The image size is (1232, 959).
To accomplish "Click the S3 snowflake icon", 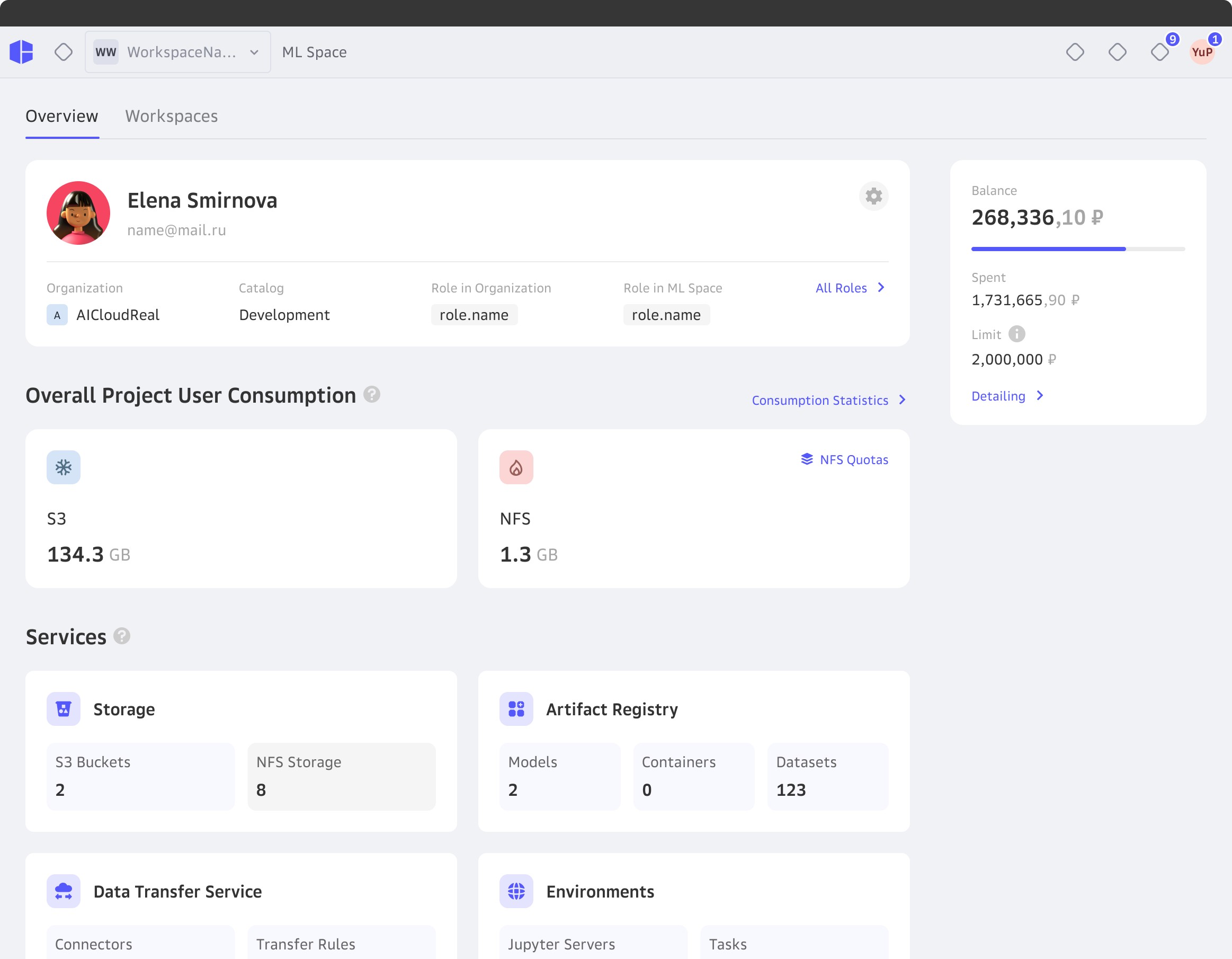I will click(x=64, y=467).
